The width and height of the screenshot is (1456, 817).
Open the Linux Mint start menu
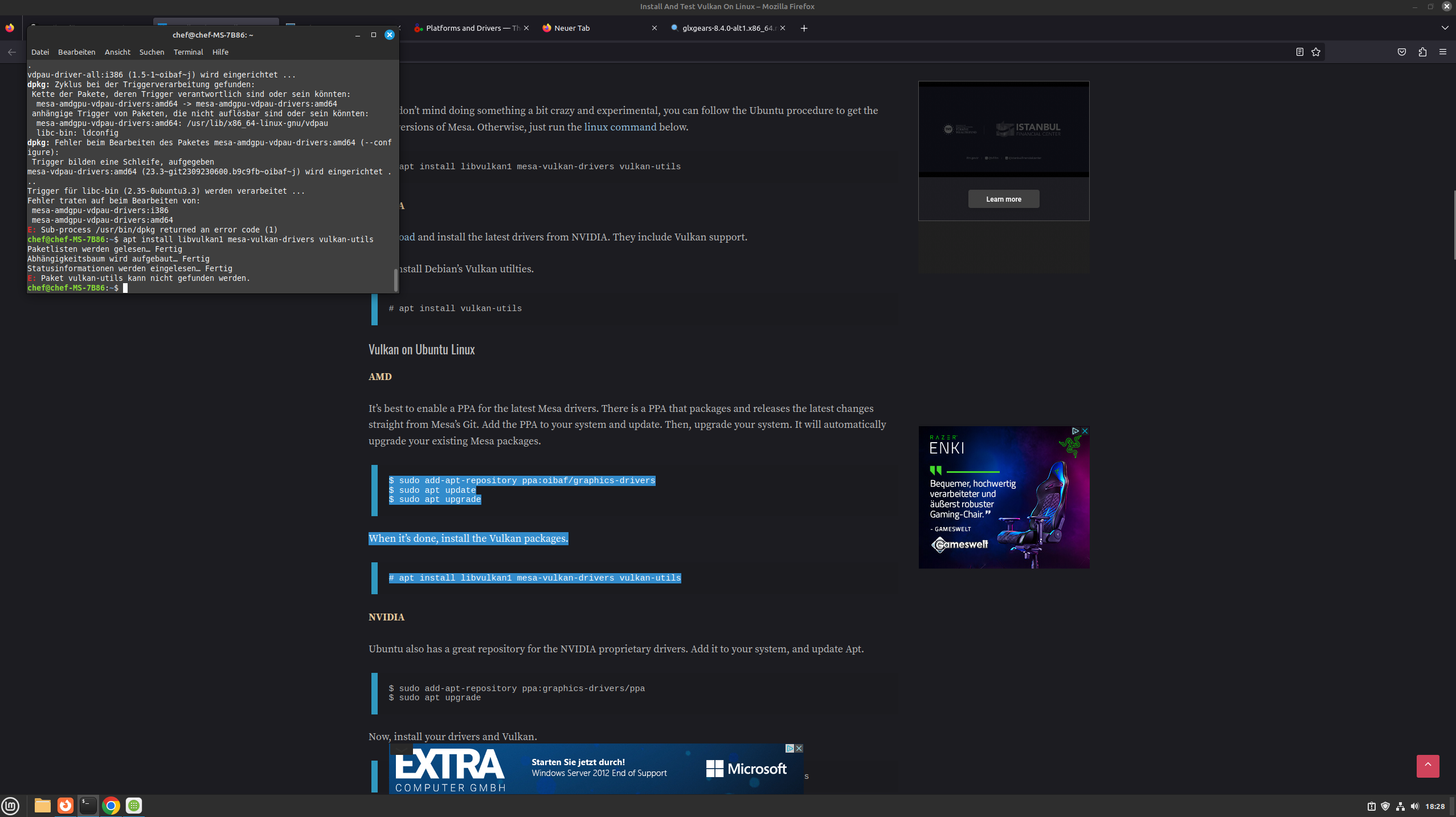11,806
